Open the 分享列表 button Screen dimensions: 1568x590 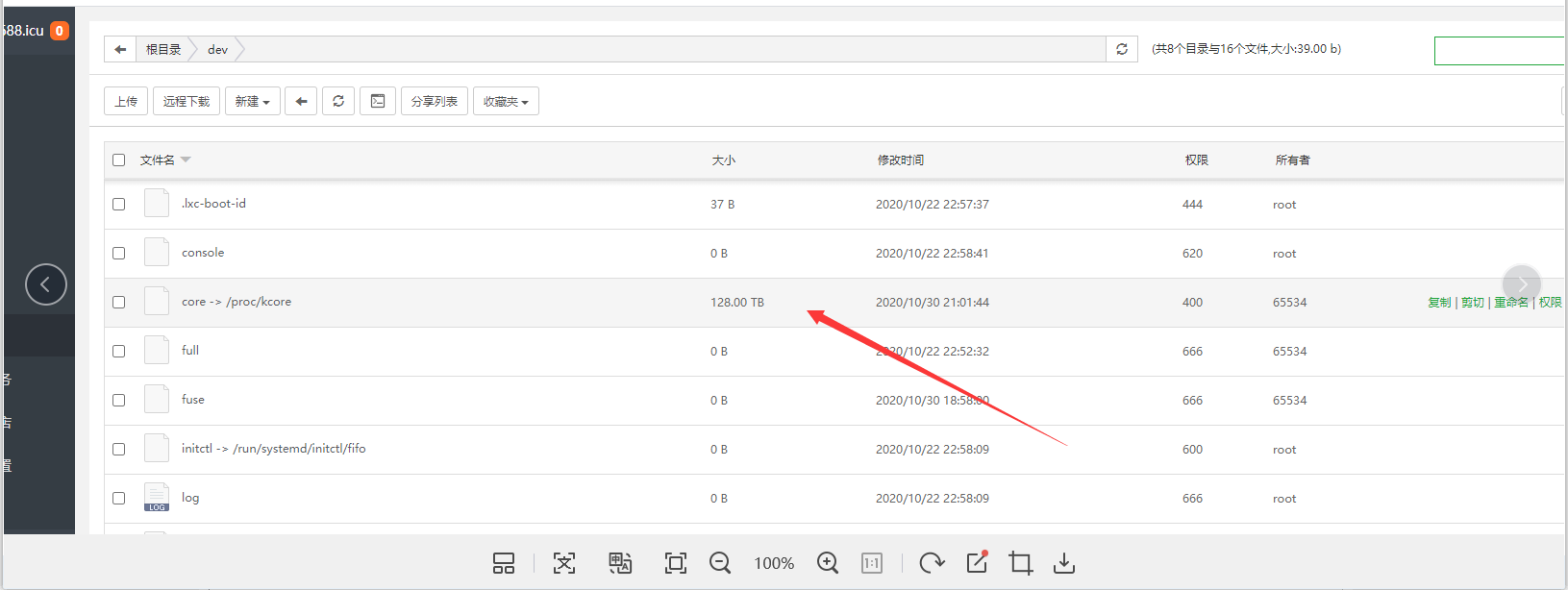[435, 101]
